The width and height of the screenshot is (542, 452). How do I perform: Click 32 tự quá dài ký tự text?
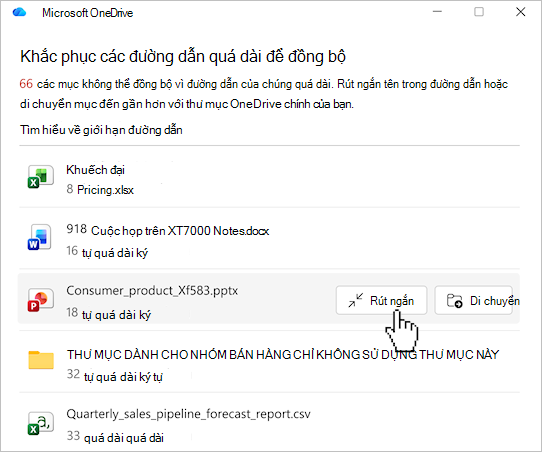click(114, 376)
